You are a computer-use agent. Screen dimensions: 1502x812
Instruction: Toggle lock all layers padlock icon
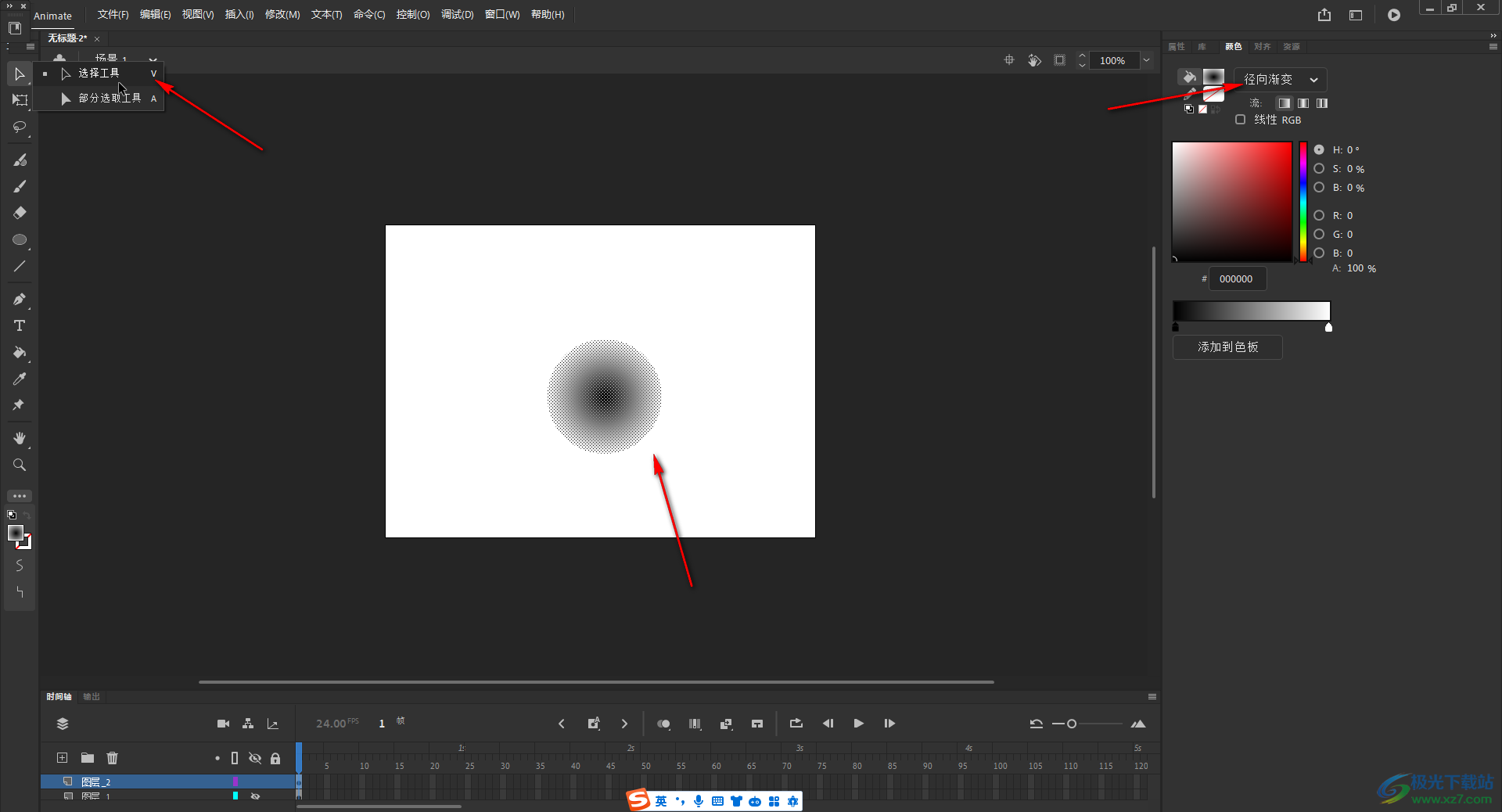tap(275, 758)
